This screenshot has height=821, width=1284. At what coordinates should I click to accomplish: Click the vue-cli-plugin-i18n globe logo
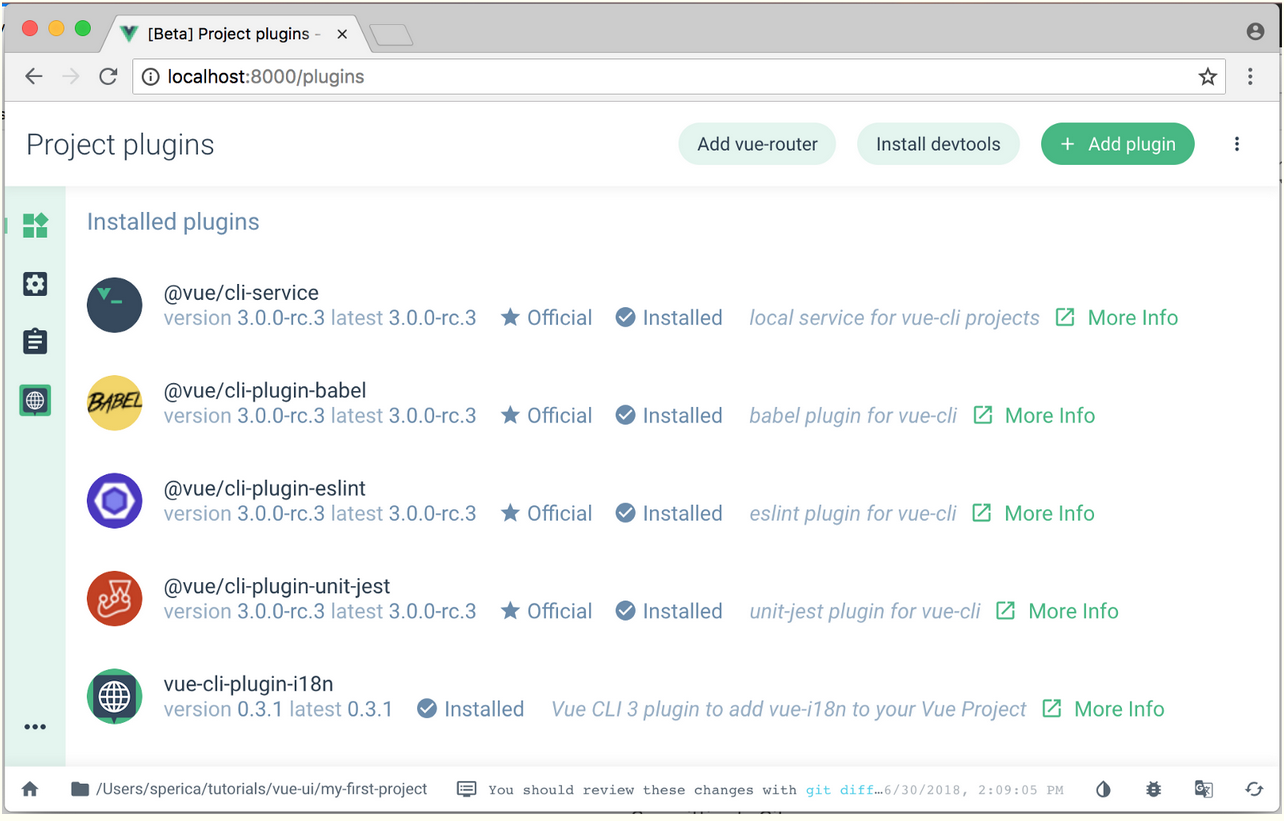[114, 696]
